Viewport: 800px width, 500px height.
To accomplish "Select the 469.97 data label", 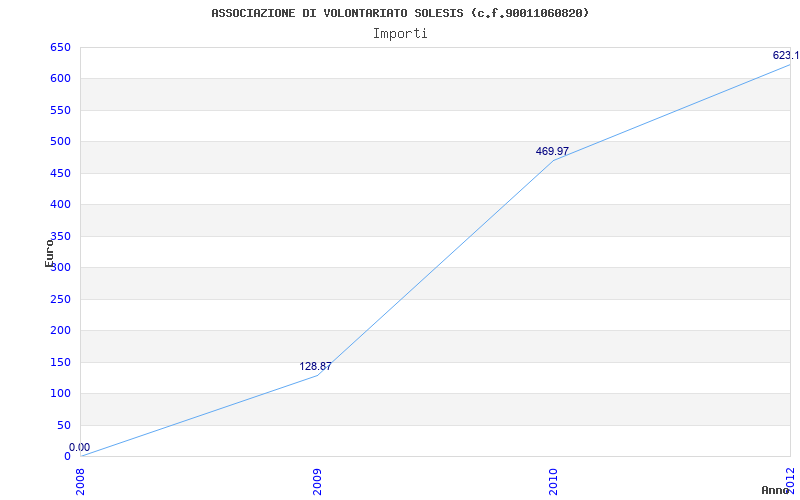I will [x=552, y=152].
